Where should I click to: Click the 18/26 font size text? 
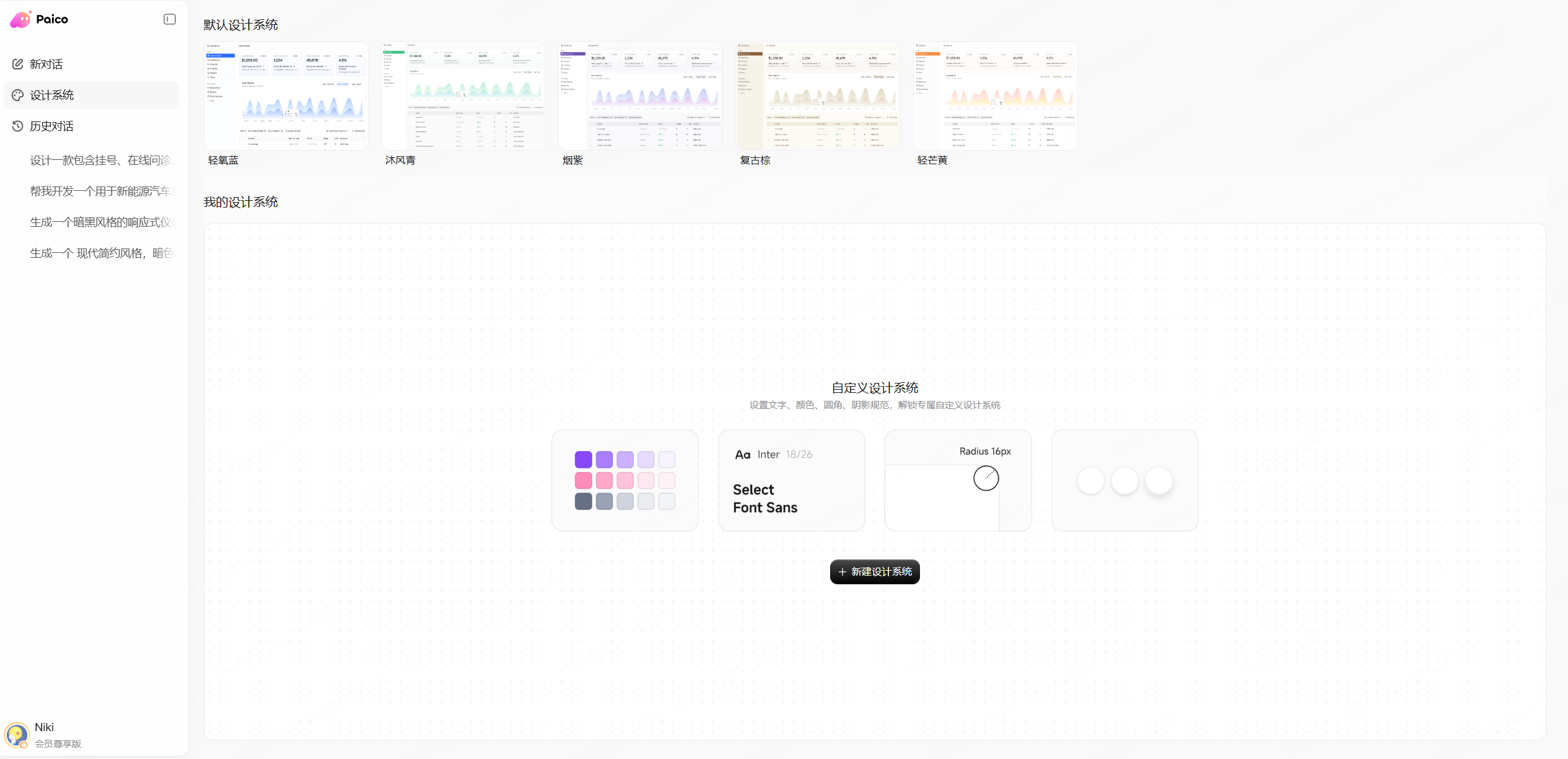tap(799, 455)
